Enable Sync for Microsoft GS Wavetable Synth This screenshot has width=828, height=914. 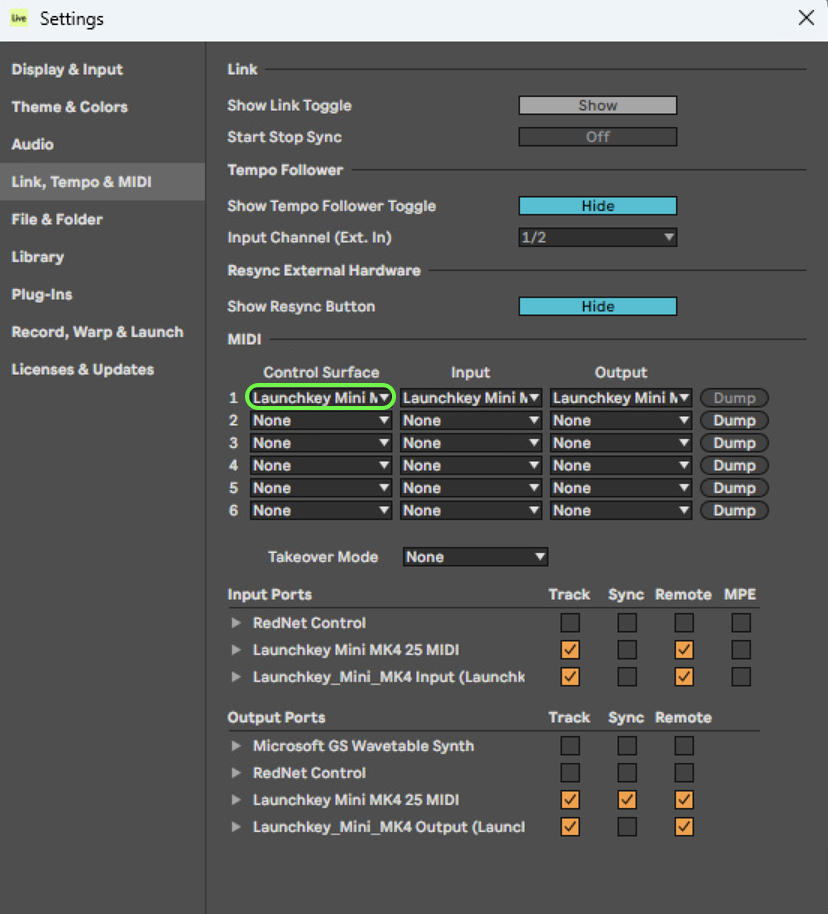pyautogui.click(x=627, y=746)
